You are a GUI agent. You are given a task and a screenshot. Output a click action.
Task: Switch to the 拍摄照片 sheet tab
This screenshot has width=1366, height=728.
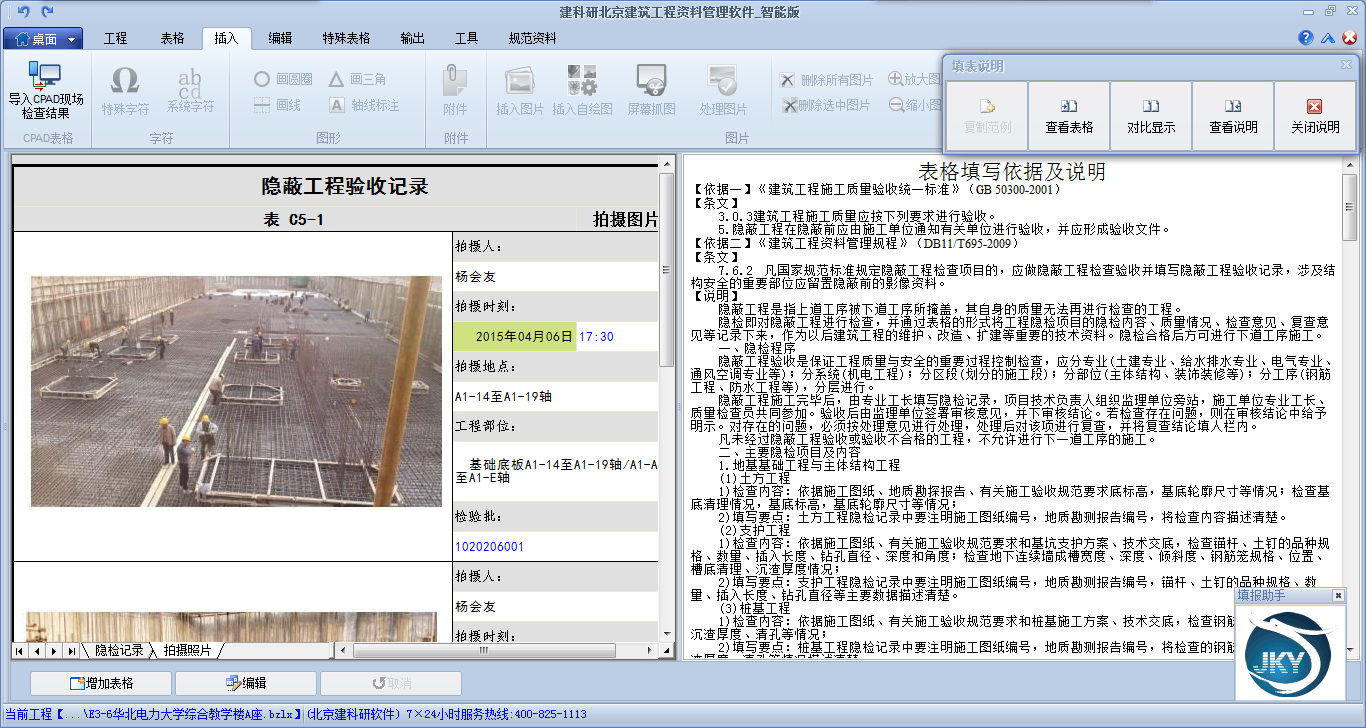click(188, 650)
